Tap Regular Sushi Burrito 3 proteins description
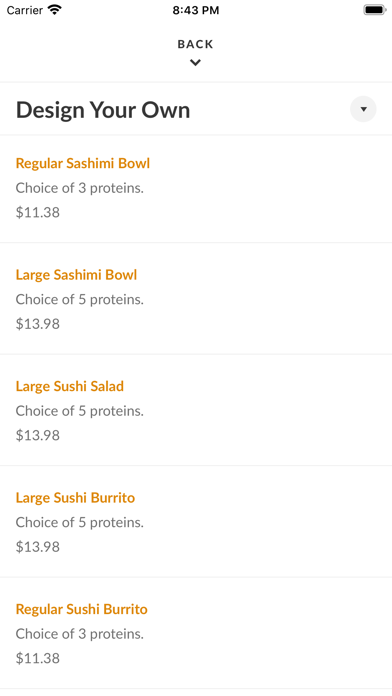Viewport: 392px width, 696px height. [80, 633]
